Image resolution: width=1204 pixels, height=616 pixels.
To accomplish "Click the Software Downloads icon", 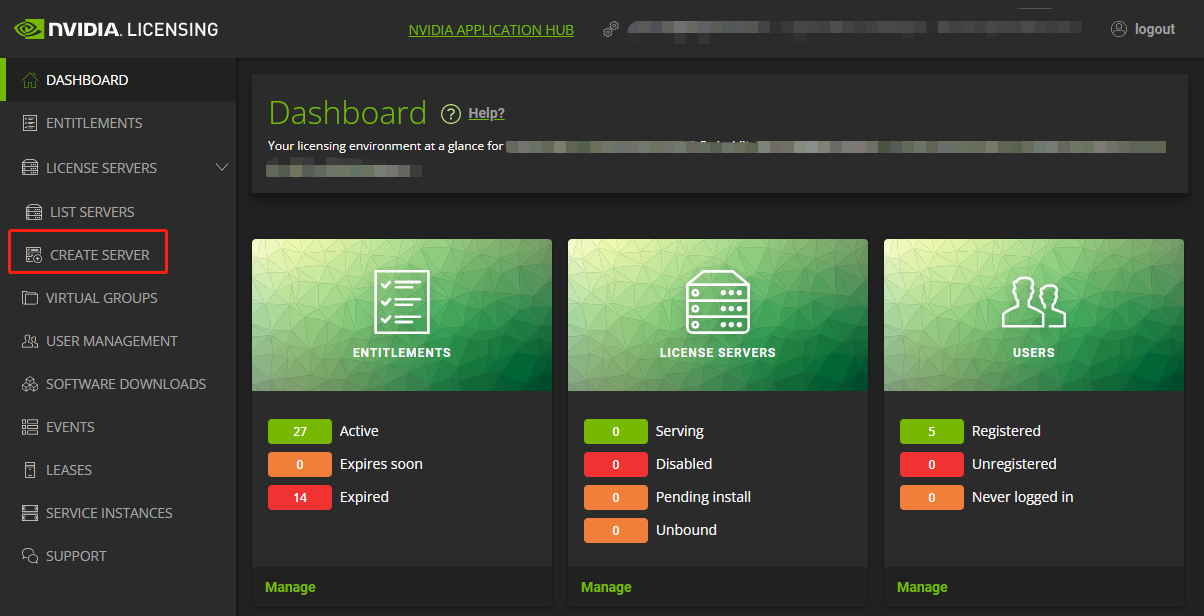I will (x=30, y=384).
